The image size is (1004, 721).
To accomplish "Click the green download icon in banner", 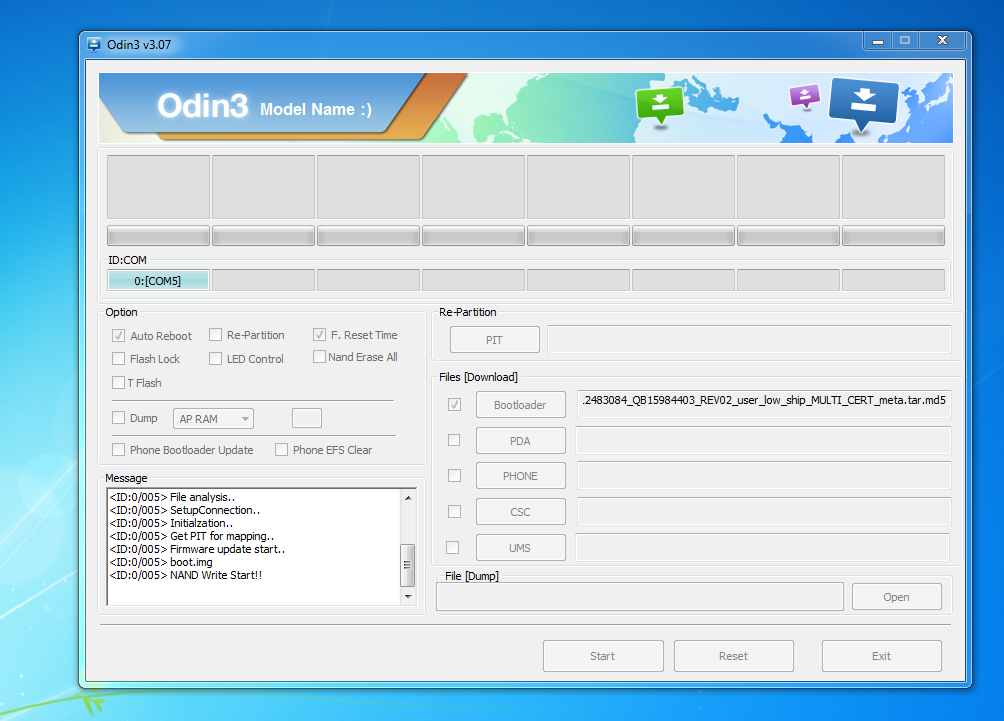I will [x=660, y=103].
